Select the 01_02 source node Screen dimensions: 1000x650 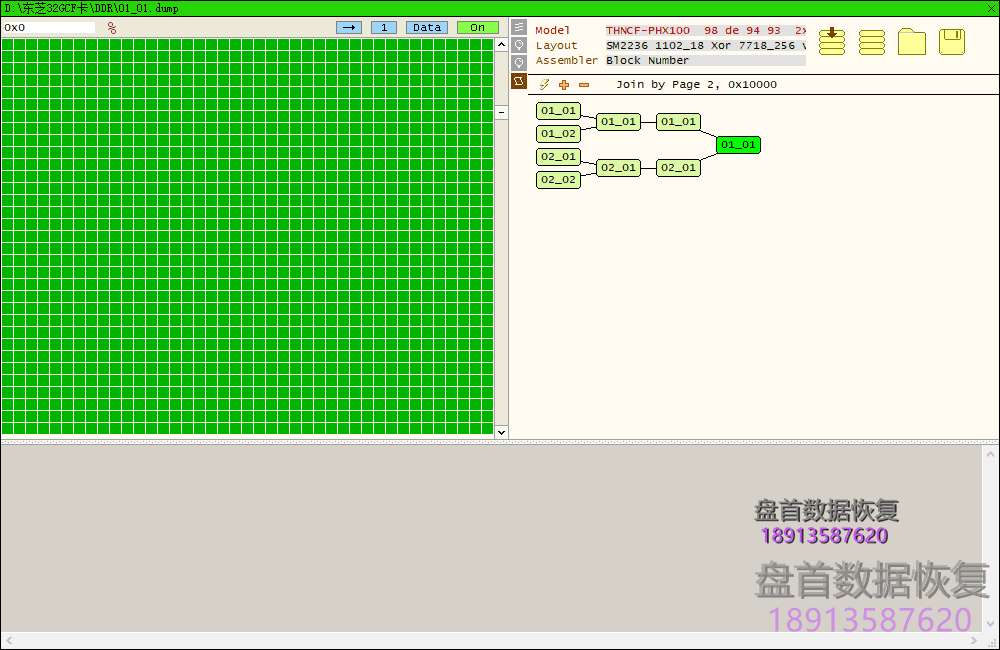pos(559,133)
